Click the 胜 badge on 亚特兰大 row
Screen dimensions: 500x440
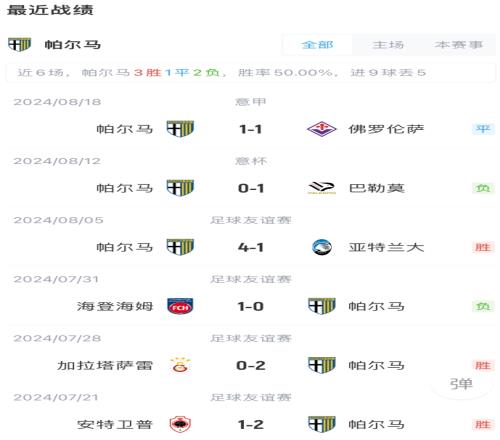483,247
